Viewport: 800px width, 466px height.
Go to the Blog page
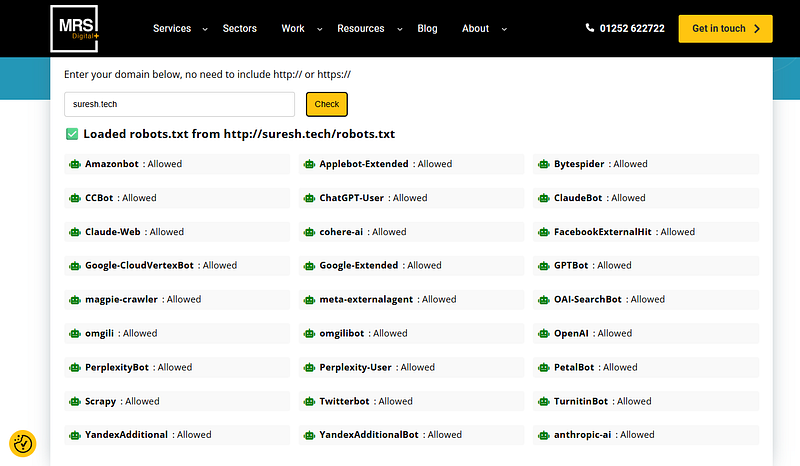pos(428,29)
